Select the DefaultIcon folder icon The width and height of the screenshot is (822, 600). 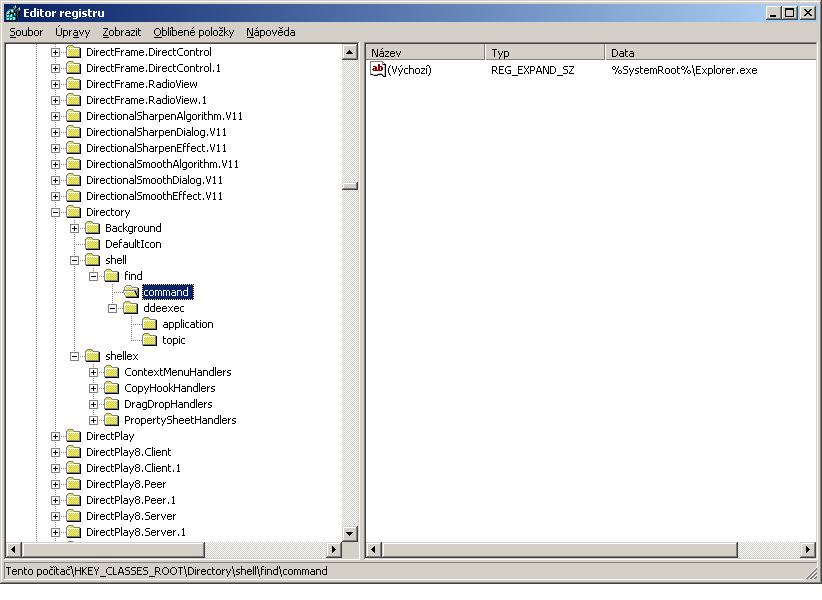click(93, 244)
